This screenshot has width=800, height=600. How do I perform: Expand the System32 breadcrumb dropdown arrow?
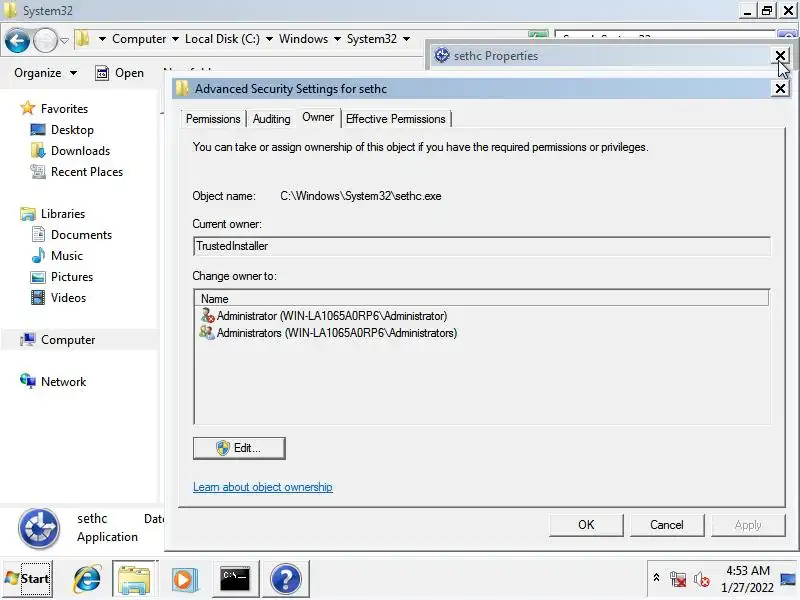[406, 39]
